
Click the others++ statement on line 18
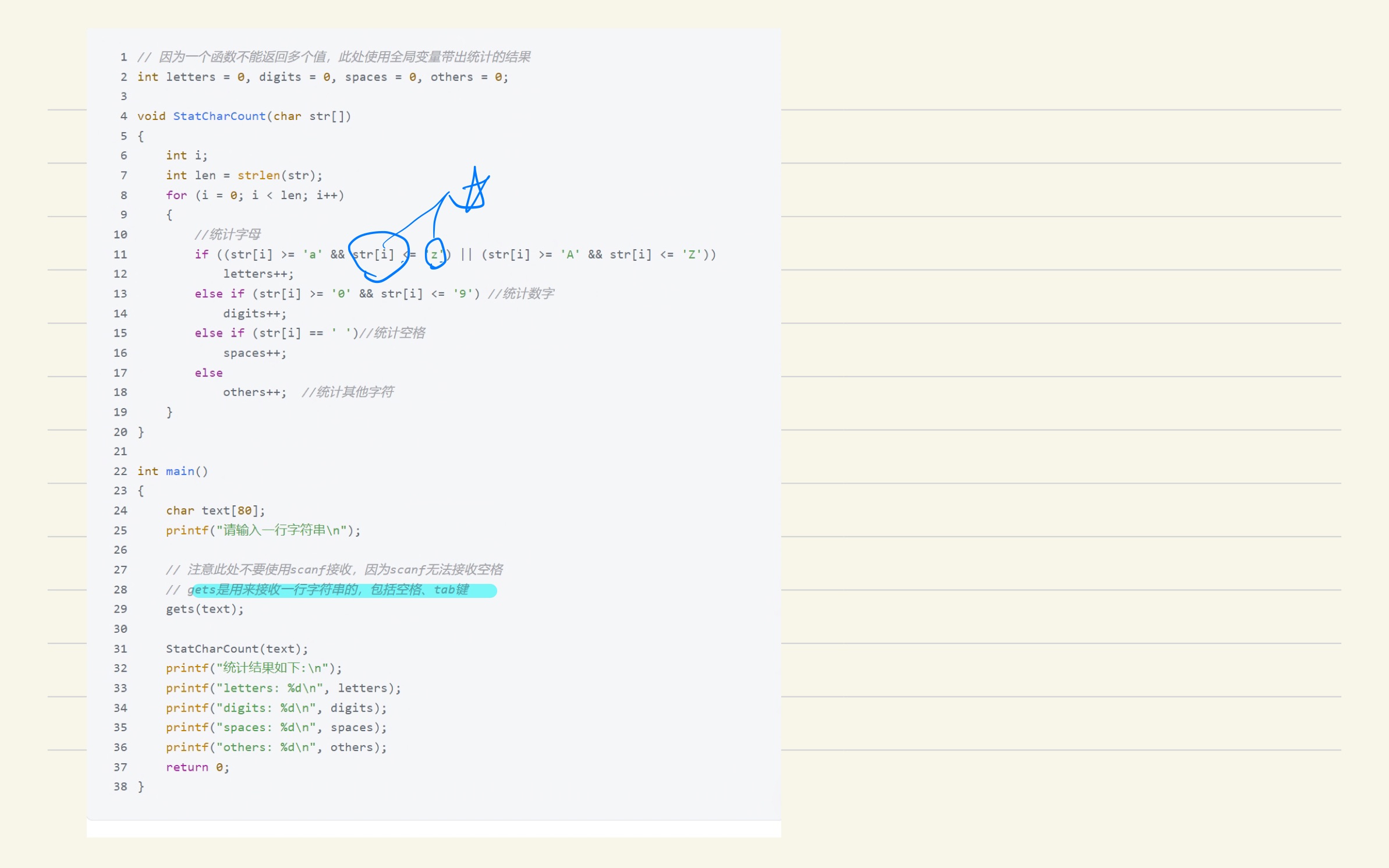[254, 392]
